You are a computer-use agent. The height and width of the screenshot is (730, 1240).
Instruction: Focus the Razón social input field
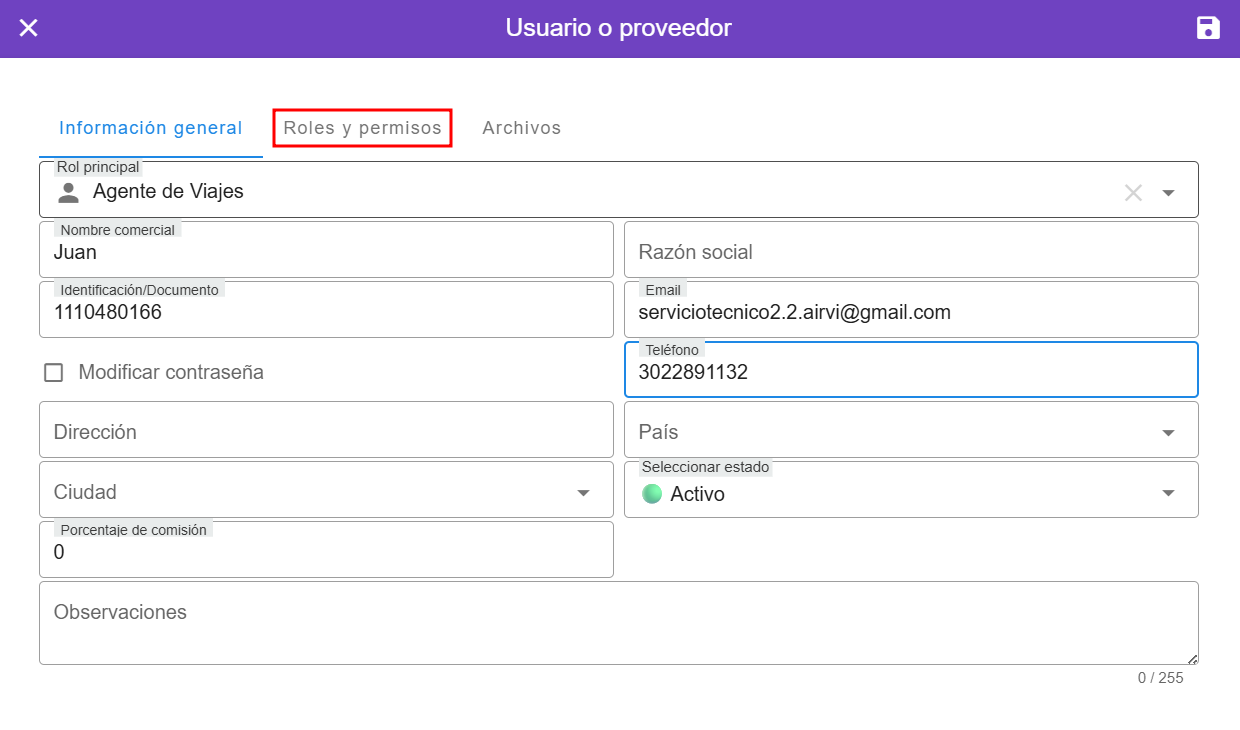coord(910,251)
